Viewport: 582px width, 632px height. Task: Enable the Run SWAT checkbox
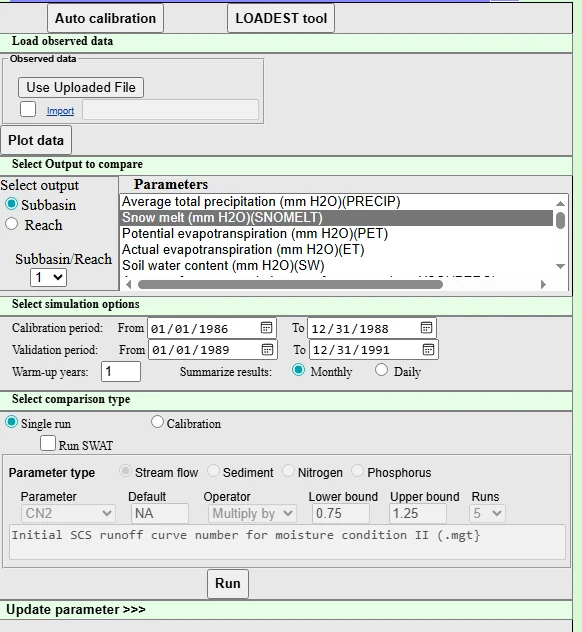point(48,443)
